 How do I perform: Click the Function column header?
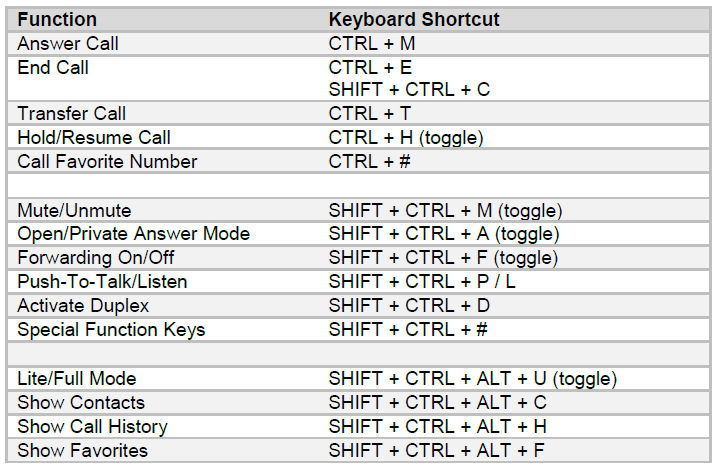pos(57,20)
